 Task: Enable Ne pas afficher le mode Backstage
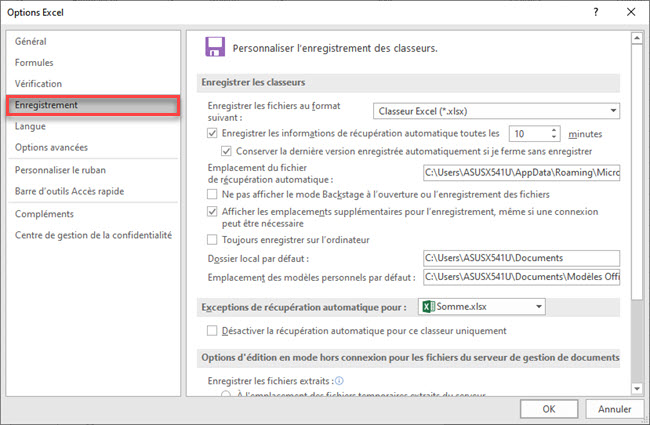(212, 194)
